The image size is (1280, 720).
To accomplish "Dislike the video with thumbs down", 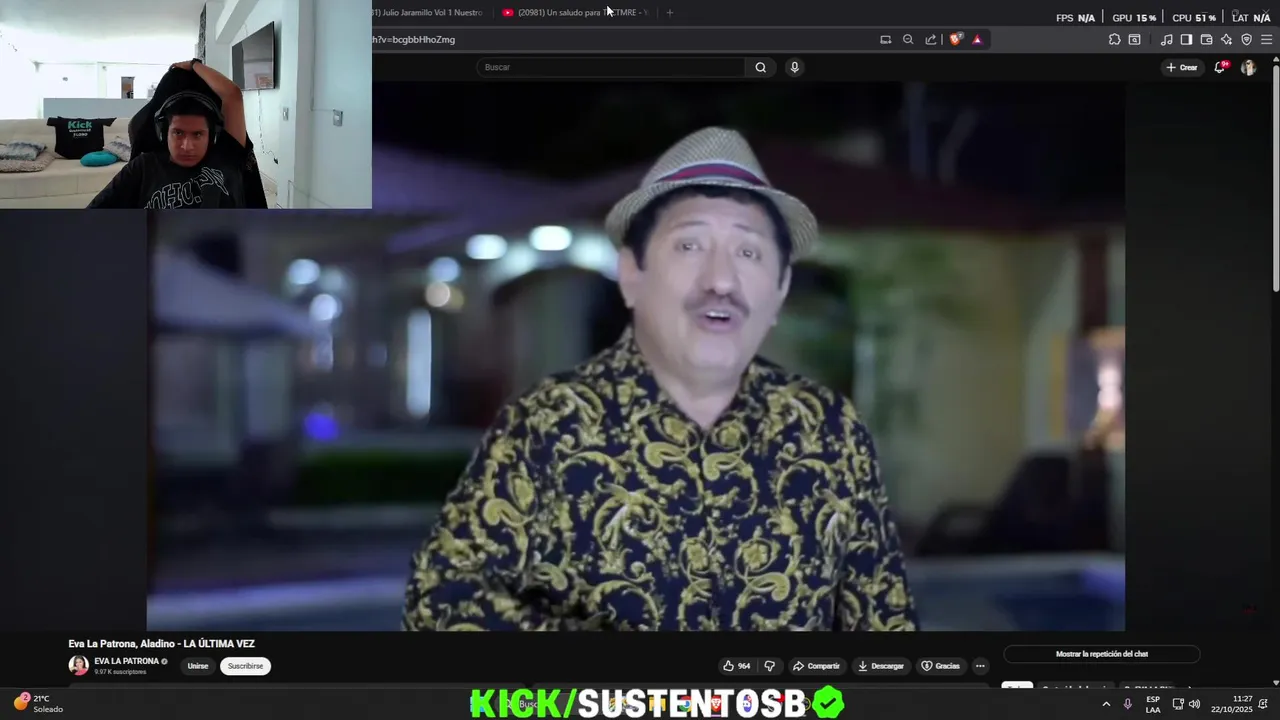I will 770,666.
